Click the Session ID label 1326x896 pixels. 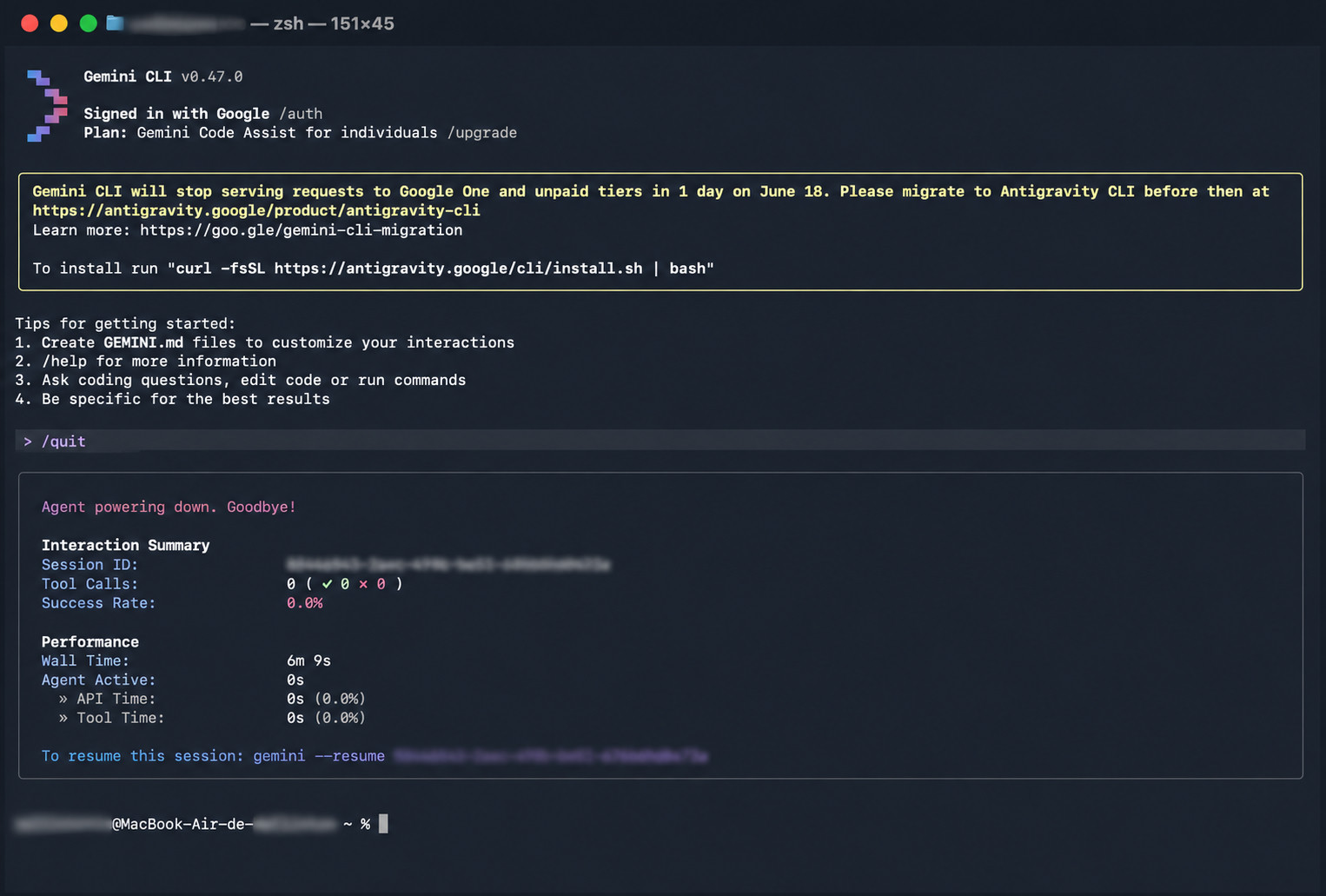coord(90,565)
